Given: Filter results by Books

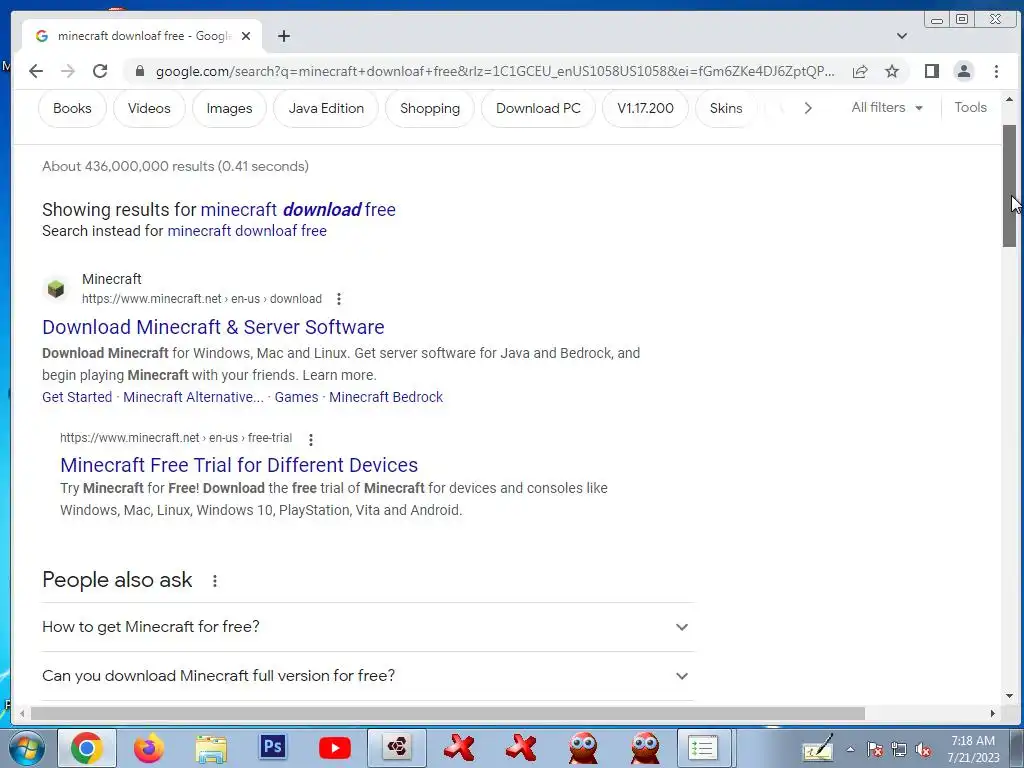Looking at the screenshot, I should pyautogui.click(x=72, y=108).
